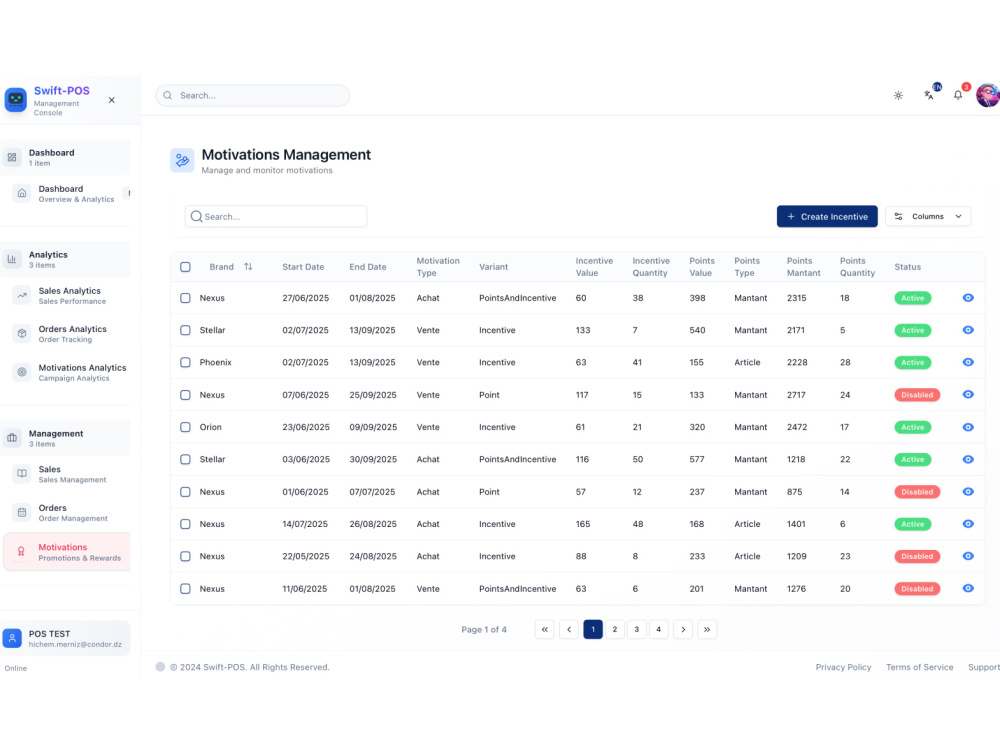Click the Orders calendar icon
1000x750 pixels.
(x=22, y=513)
